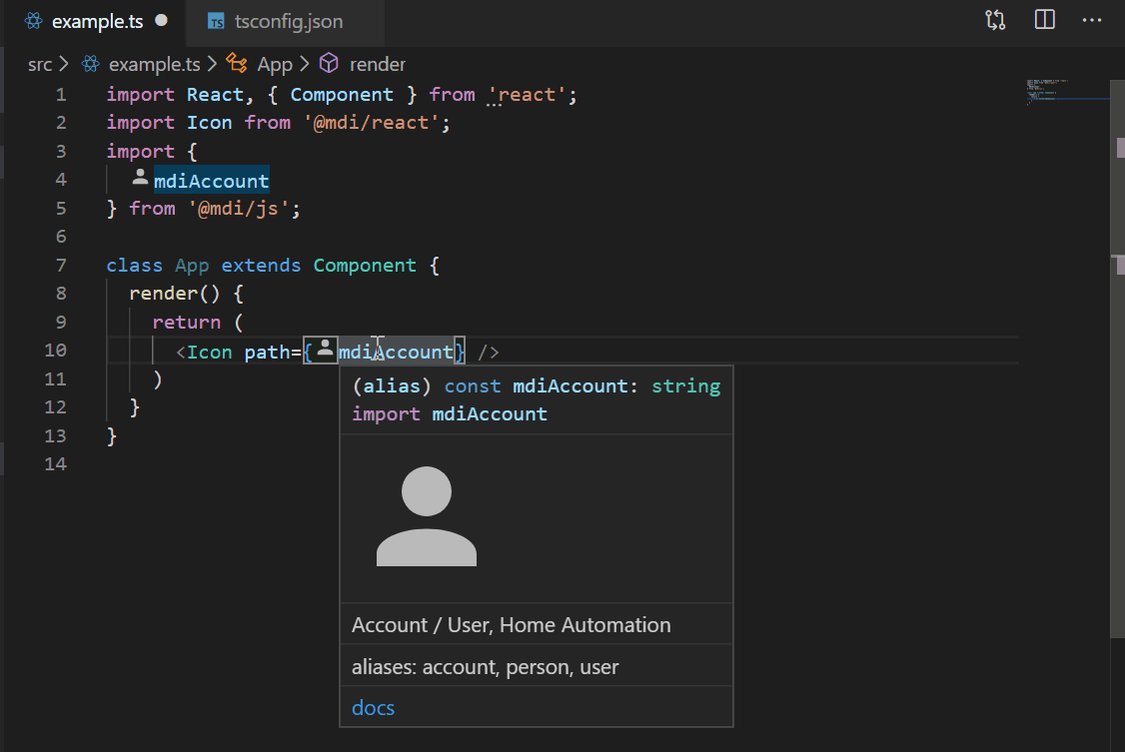The image size is (1125, 752).
Task: Open the More Actions ellipsis menu
Action: click(x=1091, y=20)
